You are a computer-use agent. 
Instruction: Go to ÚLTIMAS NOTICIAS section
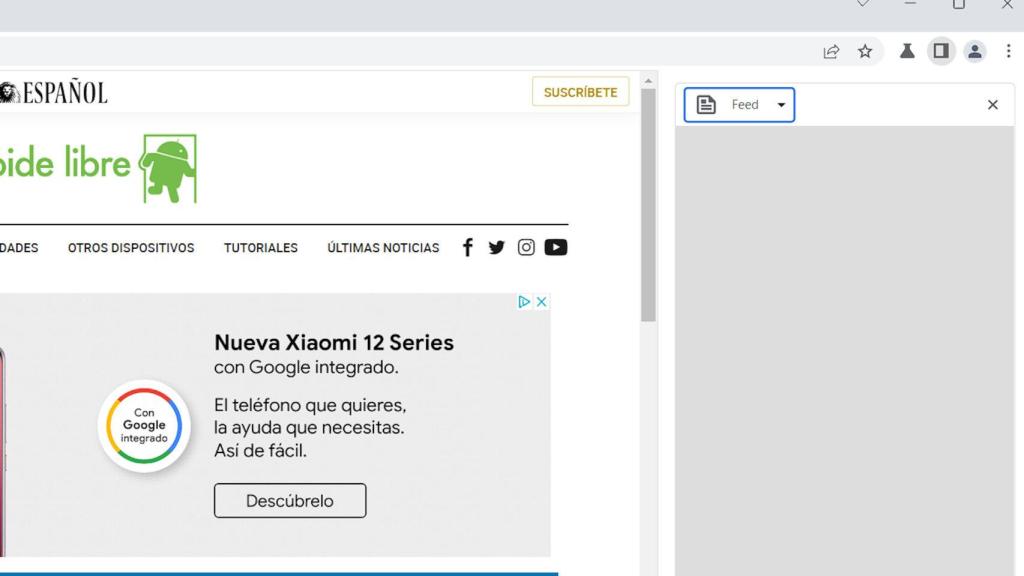(383, 248)
